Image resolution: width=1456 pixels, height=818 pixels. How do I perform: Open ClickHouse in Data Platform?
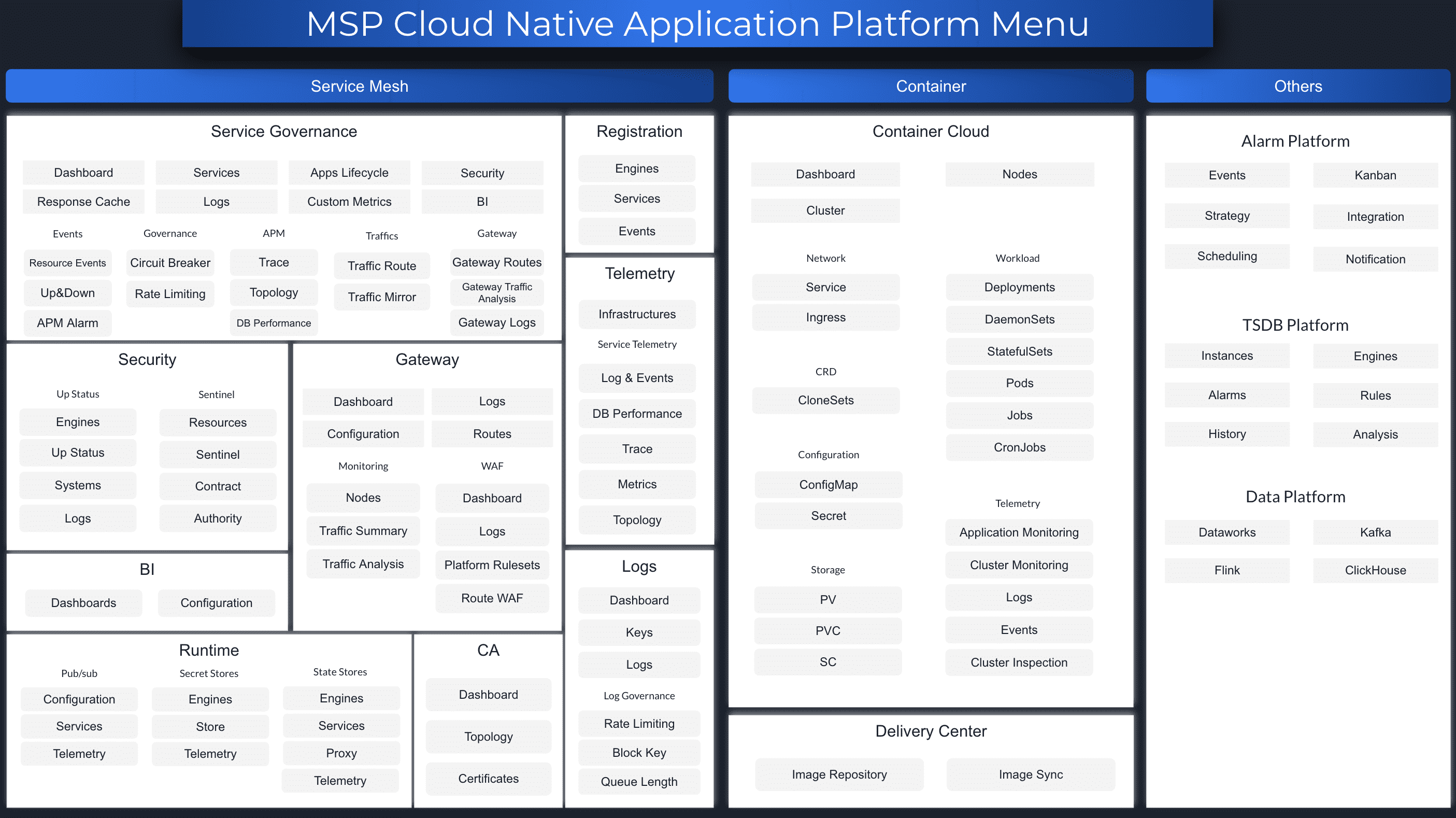click(1375, 570)
